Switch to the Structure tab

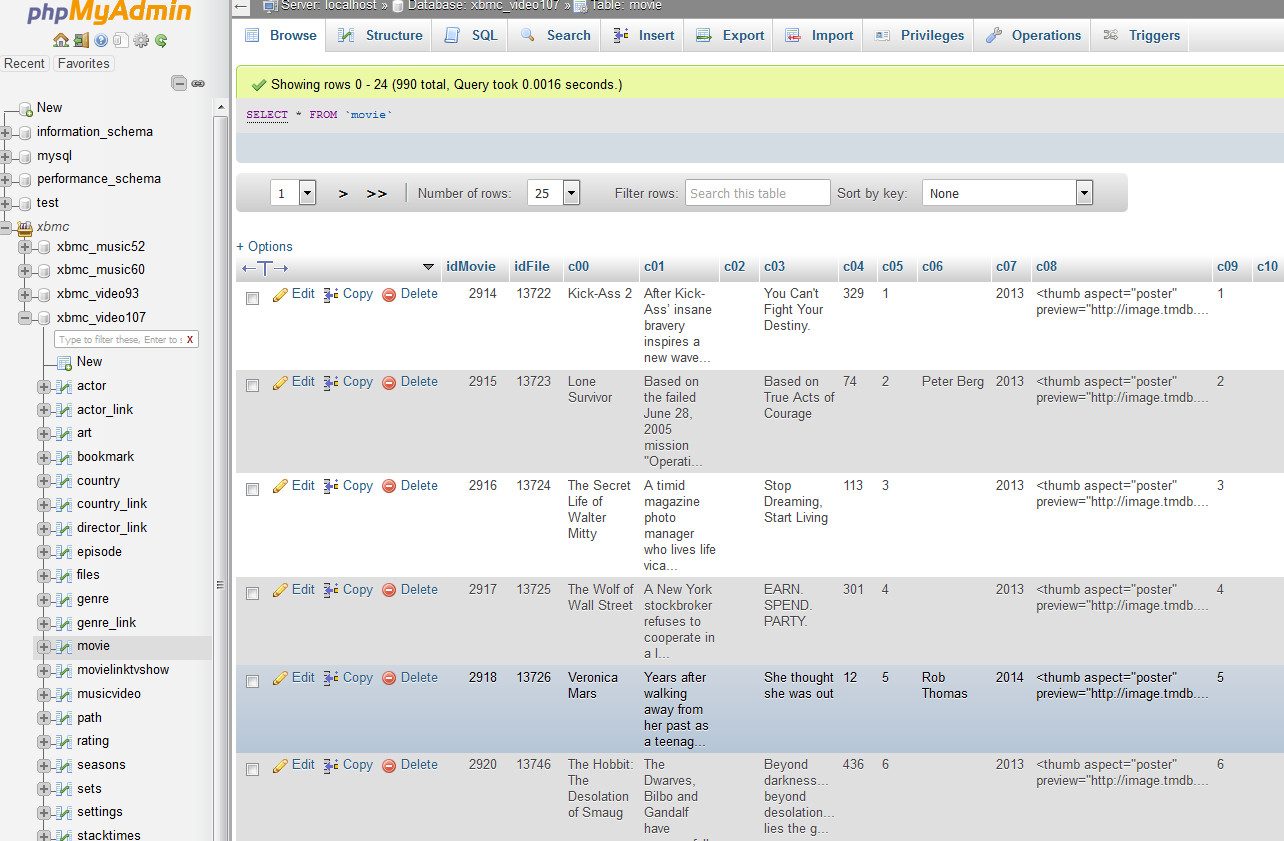tap(380, 35)
